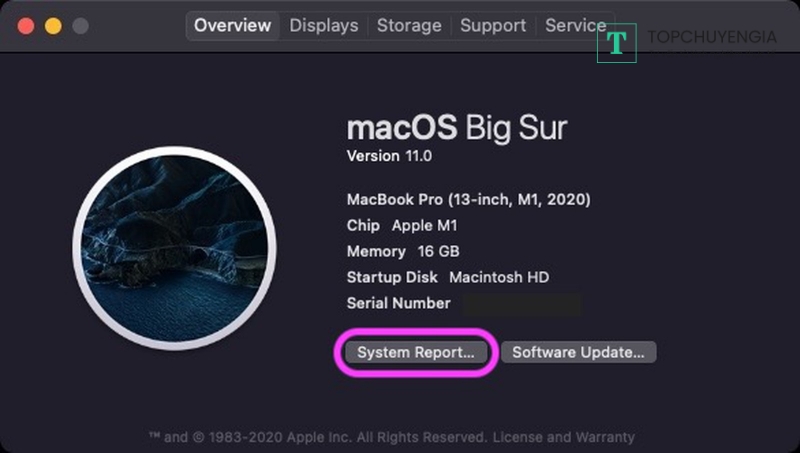Open the Displays tab
The height and width of the screenshot is (453, 800).
tap(324, 25)
